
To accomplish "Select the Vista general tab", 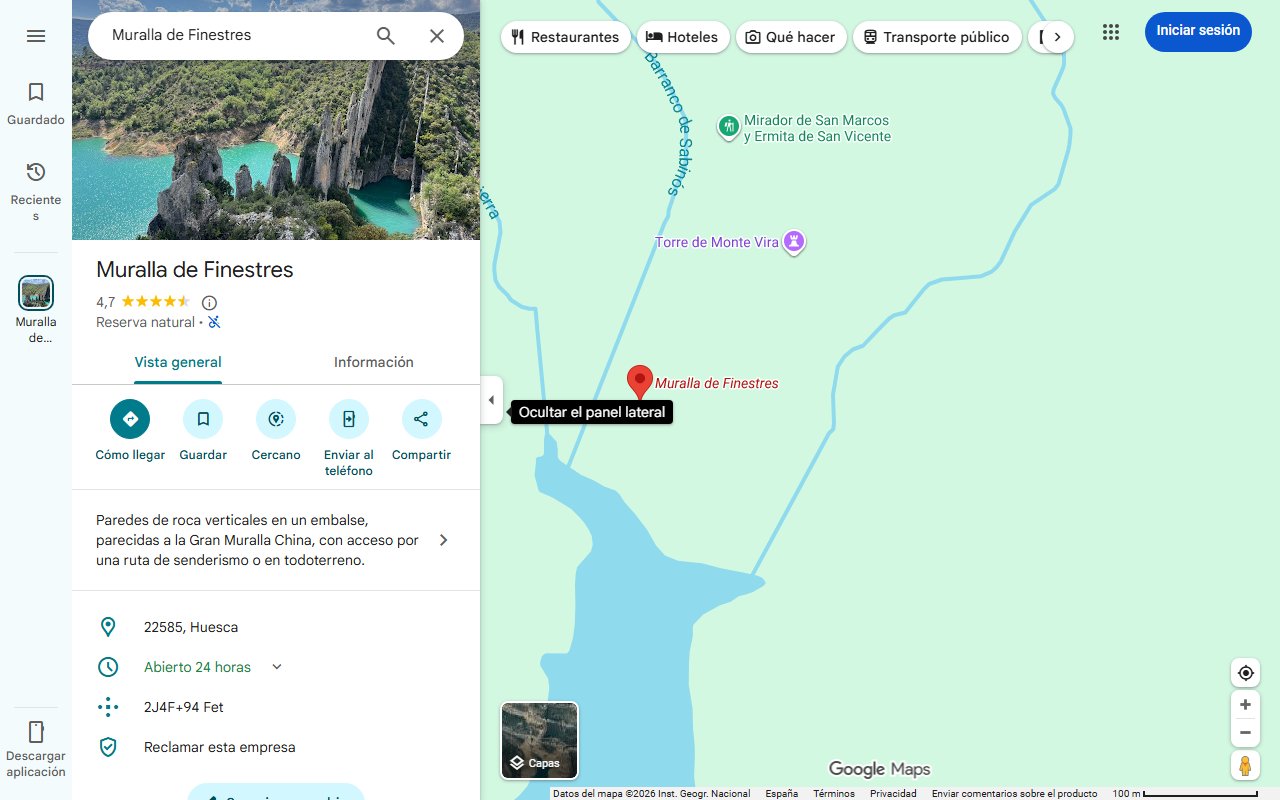I will (178, 362).
